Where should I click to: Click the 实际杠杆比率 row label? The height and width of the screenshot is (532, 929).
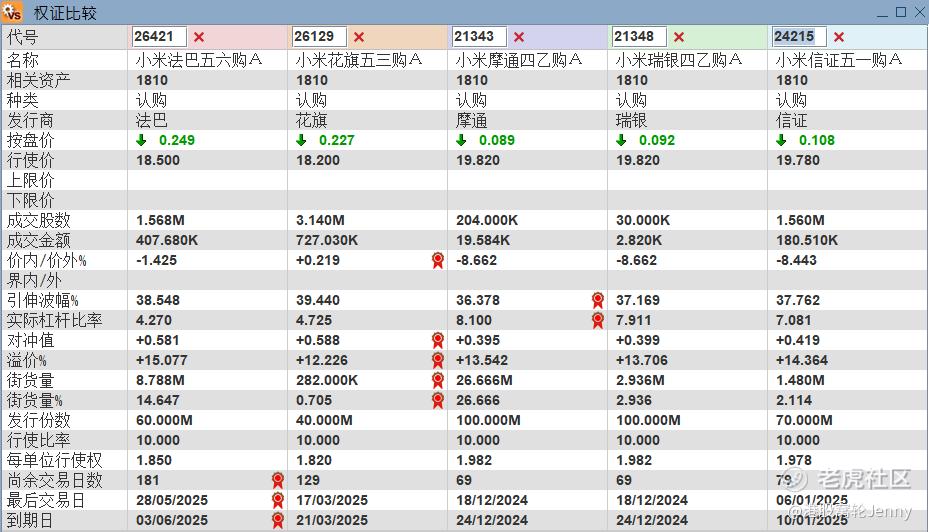coord(55,321)
